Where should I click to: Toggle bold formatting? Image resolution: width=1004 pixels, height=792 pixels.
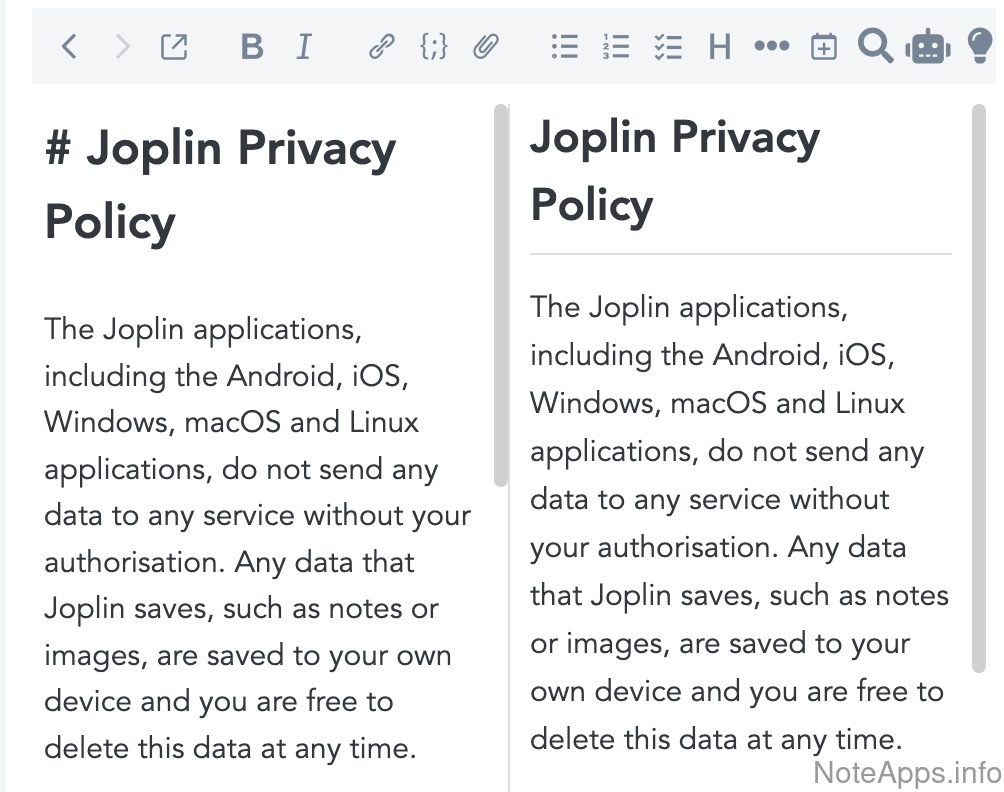[252, 46]
